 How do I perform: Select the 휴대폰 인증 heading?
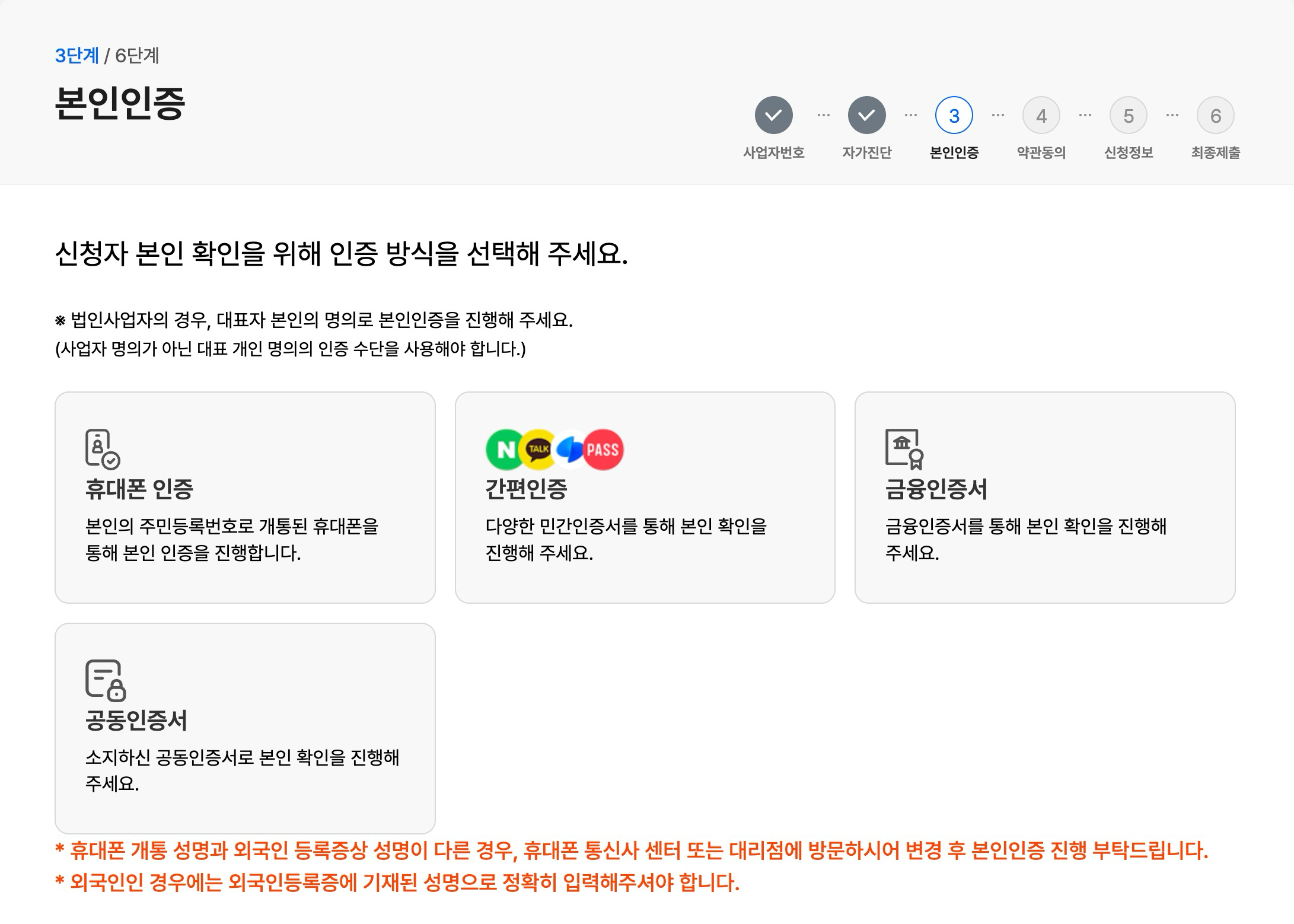[139, 489]
